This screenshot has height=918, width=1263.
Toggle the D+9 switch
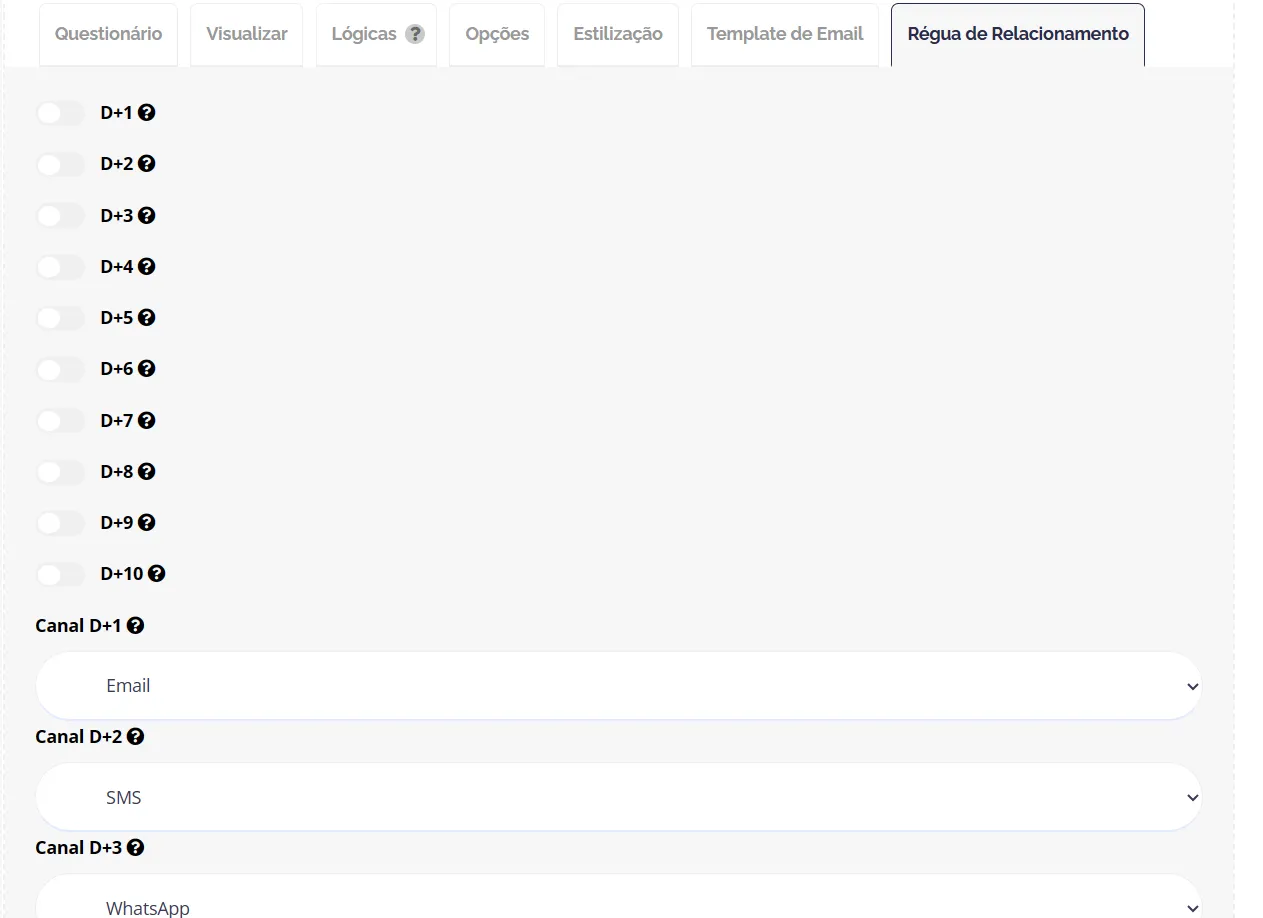tap(60, 523)
